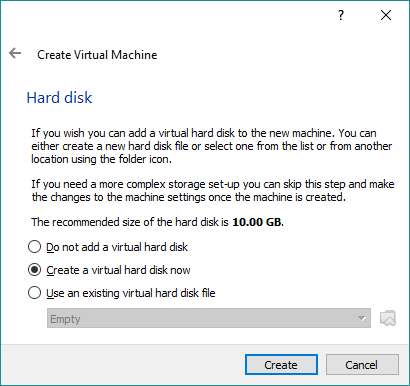This screenshot has width=410, height=386.
Task: Go back using the left arrow icon
Action: (x=15, y=53)
